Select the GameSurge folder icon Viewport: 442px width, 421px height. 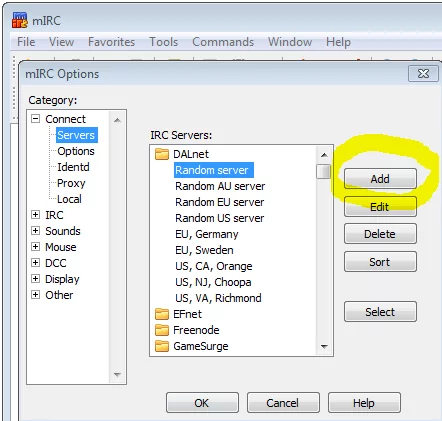[162, 346]
